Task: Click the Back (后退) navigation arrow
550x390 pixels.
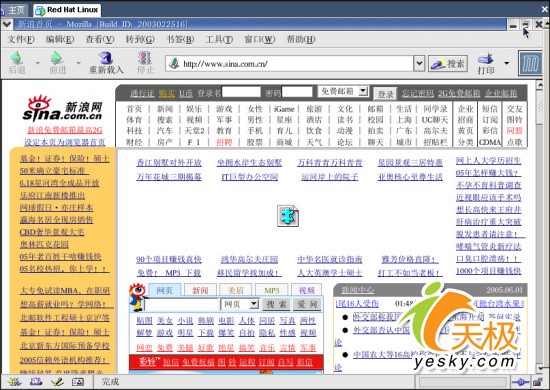Action: (x=16, y=58)
